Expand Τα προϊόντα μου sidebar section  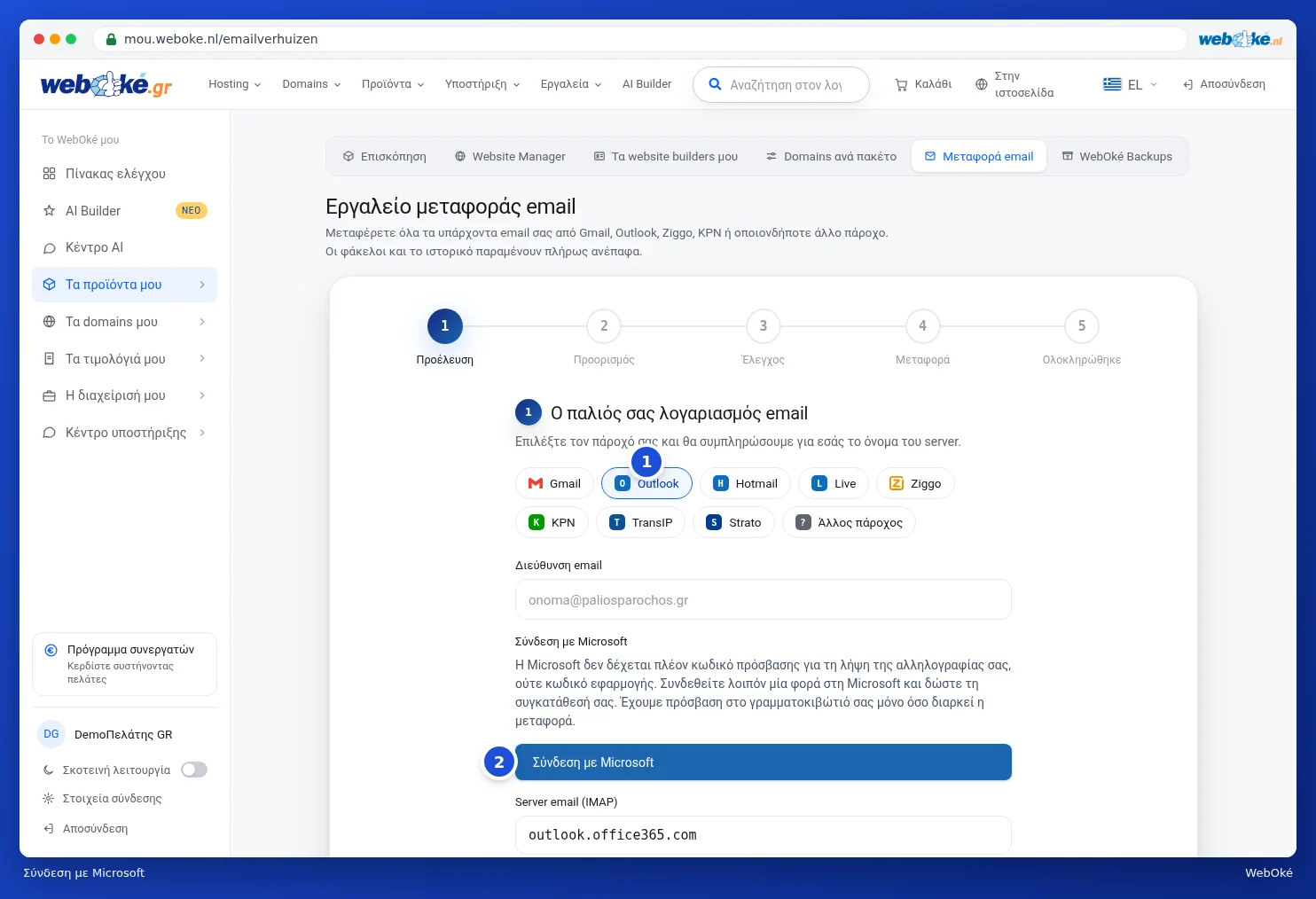(x=125, y=285)
